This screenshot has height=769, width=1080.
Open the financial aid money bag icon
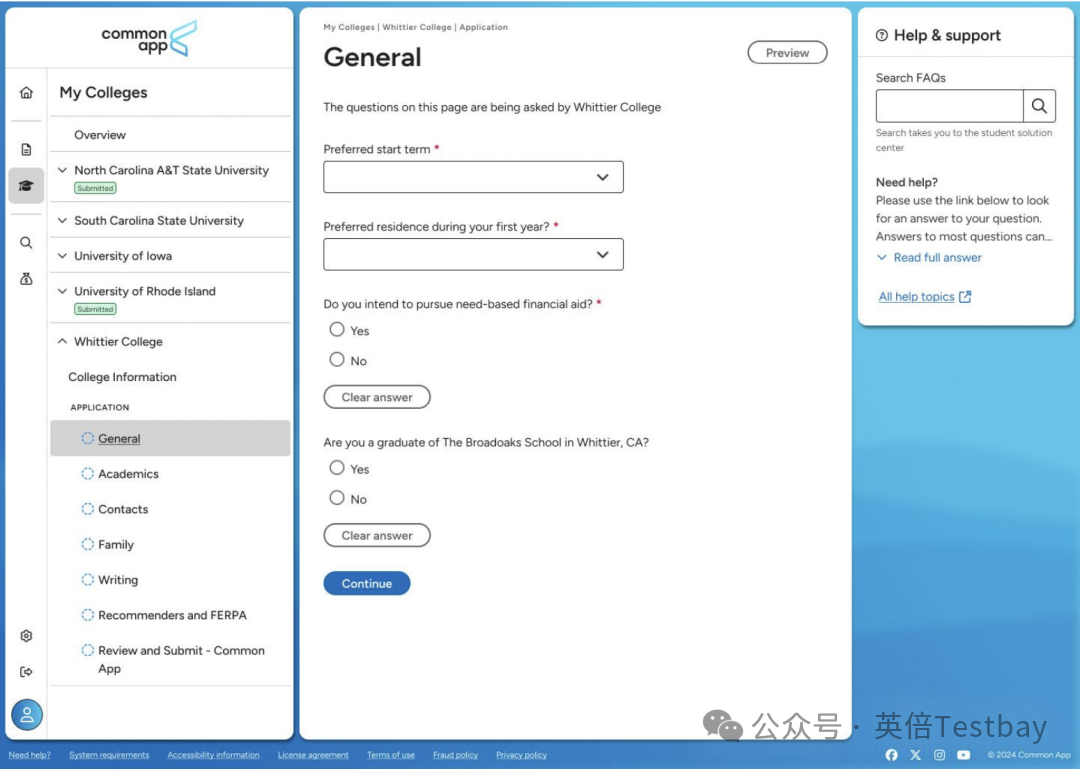tap(26, 279)
